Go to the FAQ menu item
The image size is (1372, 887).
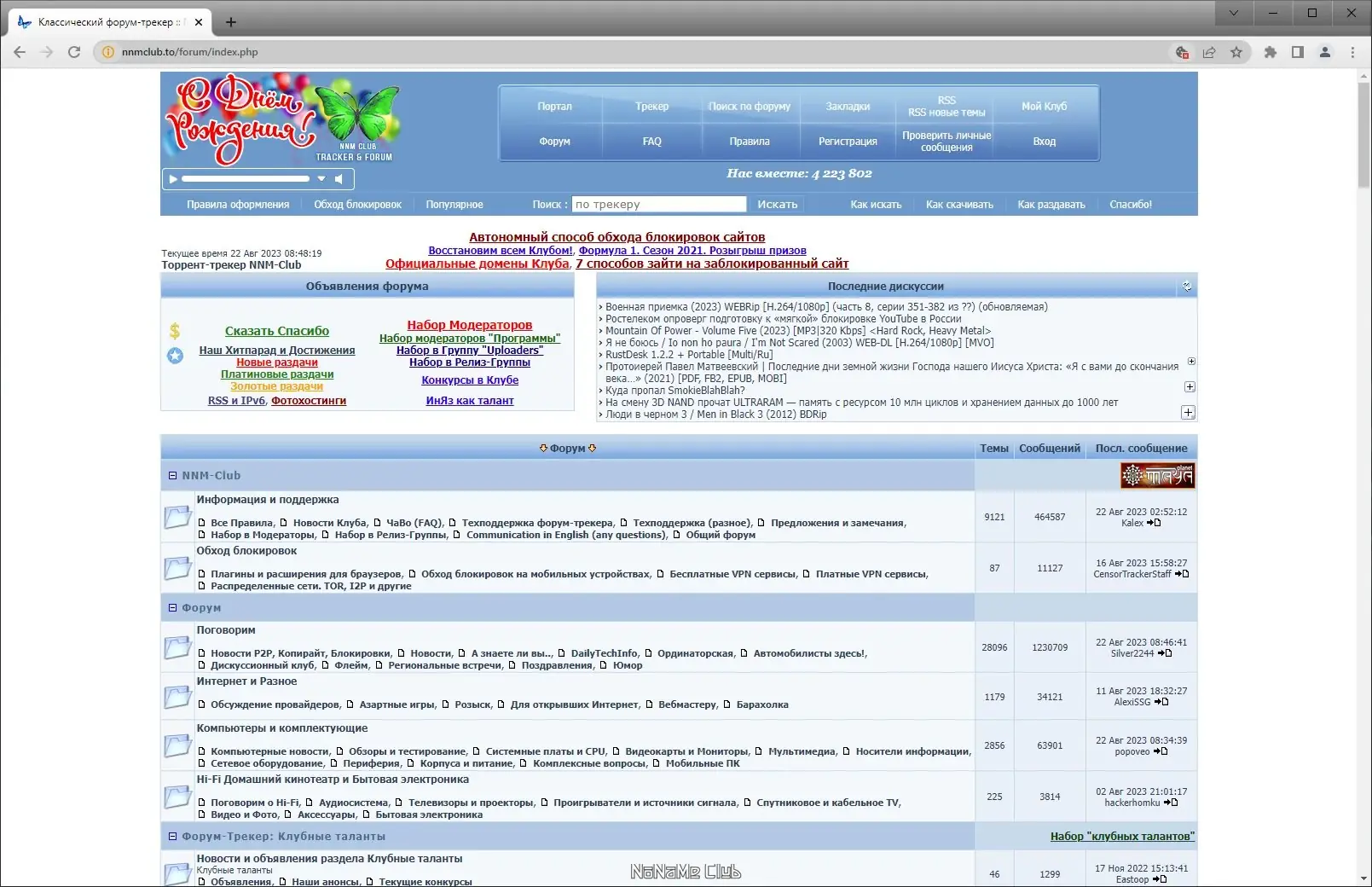tap(652, 142)
